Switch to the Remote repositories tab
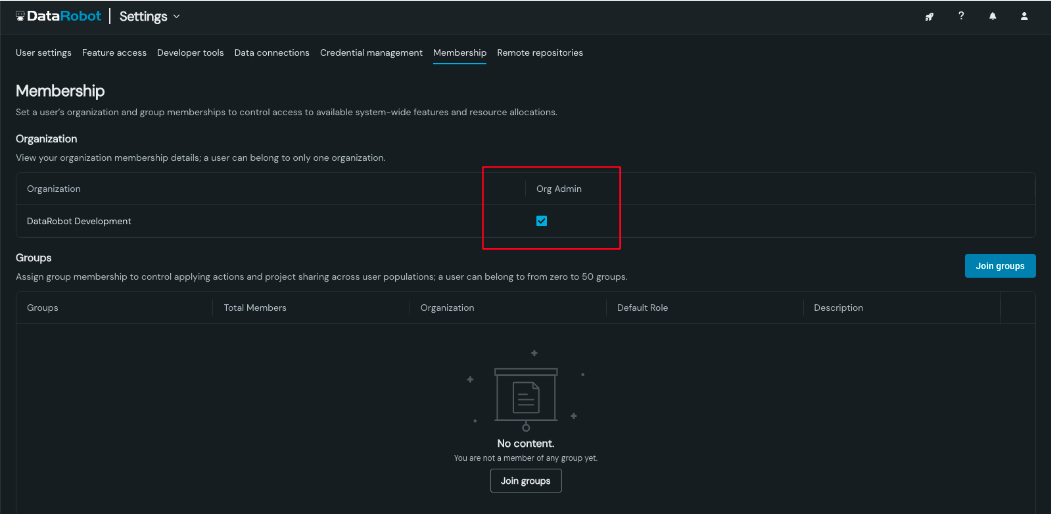Viewport: 1051px width, 514px height. [x=539, y=53]
